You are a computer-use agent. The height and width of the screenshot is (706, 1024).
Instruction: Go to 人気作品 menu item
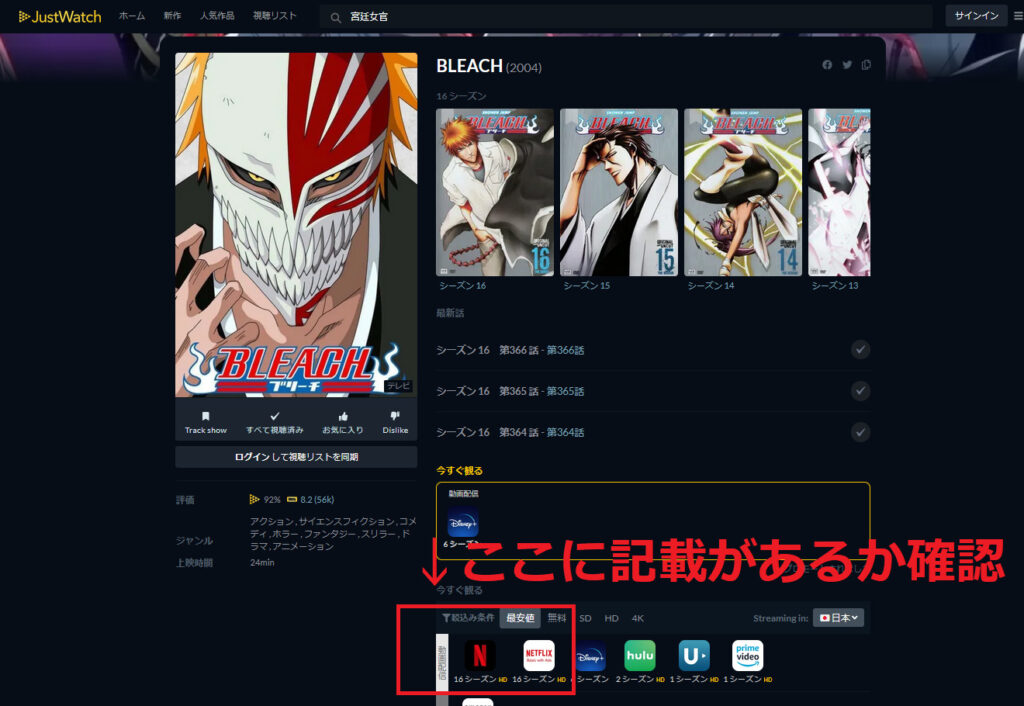217,16
